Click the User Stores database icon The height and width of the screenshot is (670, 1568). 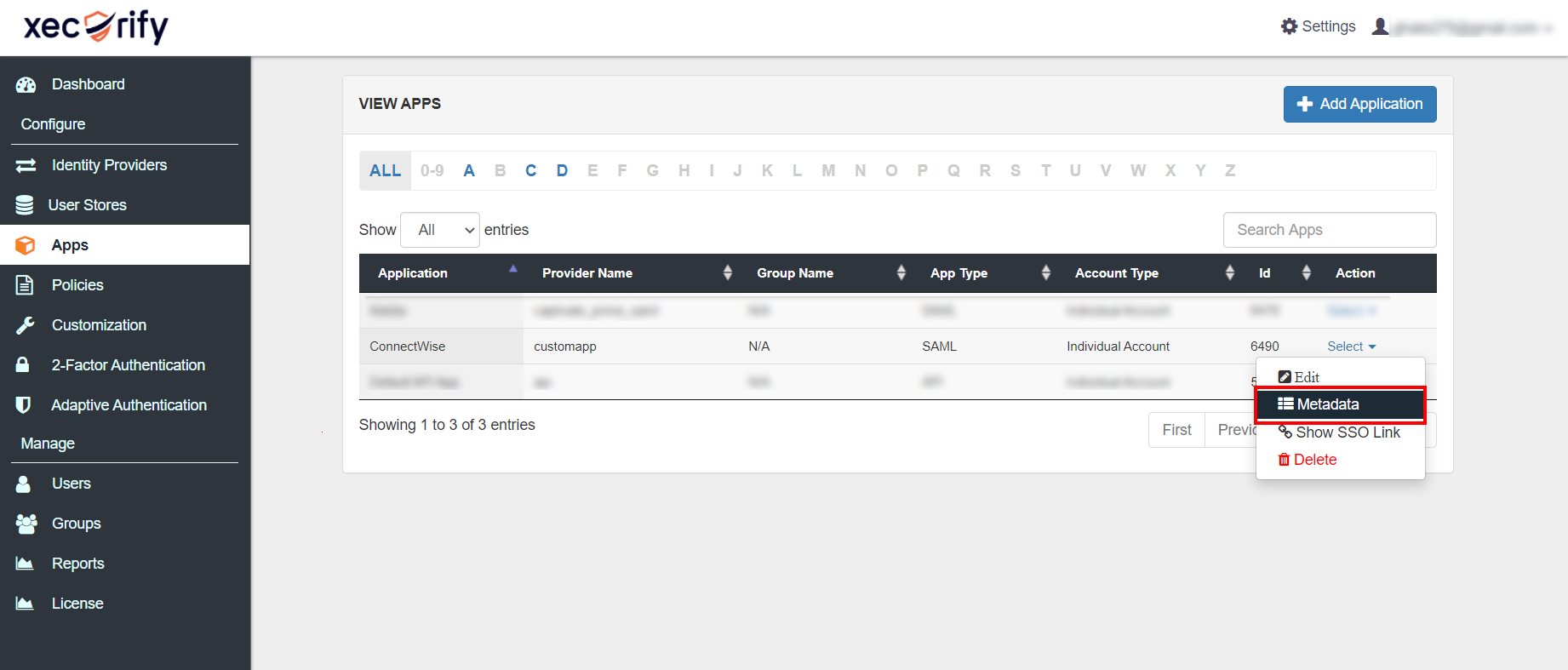point(25,205)
